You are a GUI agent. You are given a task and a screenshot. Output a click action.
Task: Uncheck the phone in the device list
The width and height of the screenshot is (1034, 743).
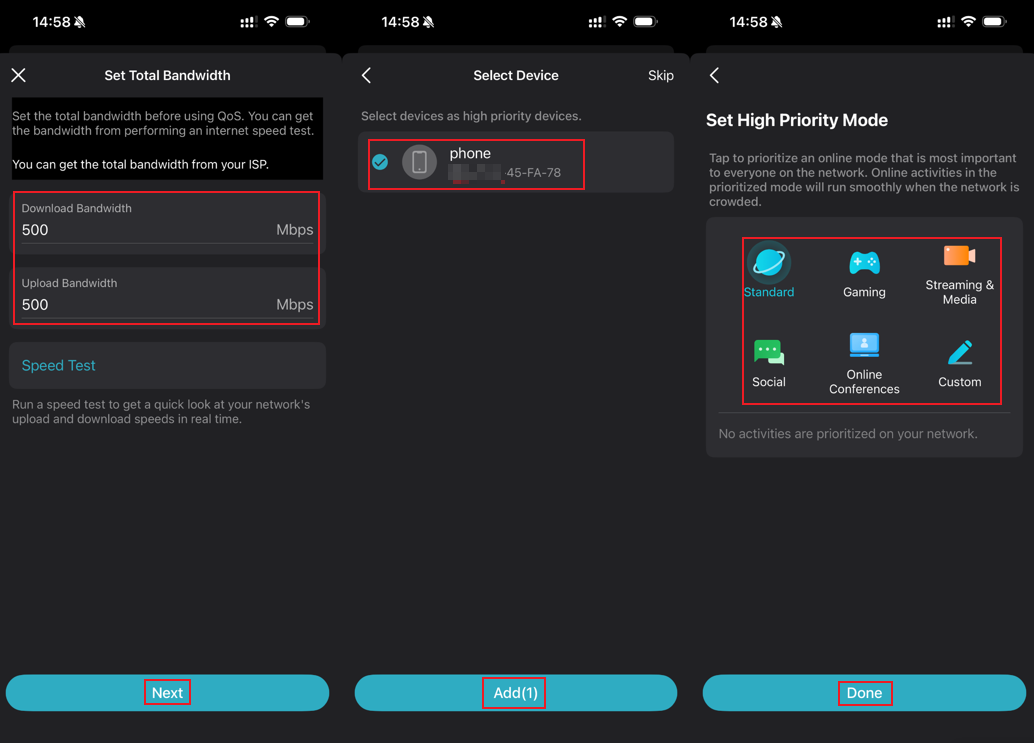(380, 162)
